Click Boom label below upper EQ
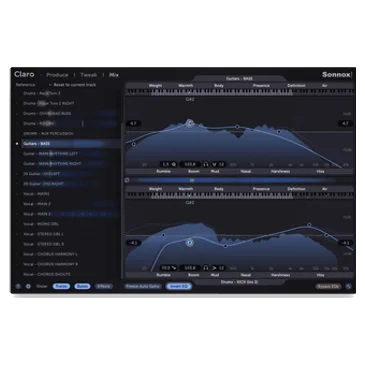365x365 pixels. [x=194, y=171]
